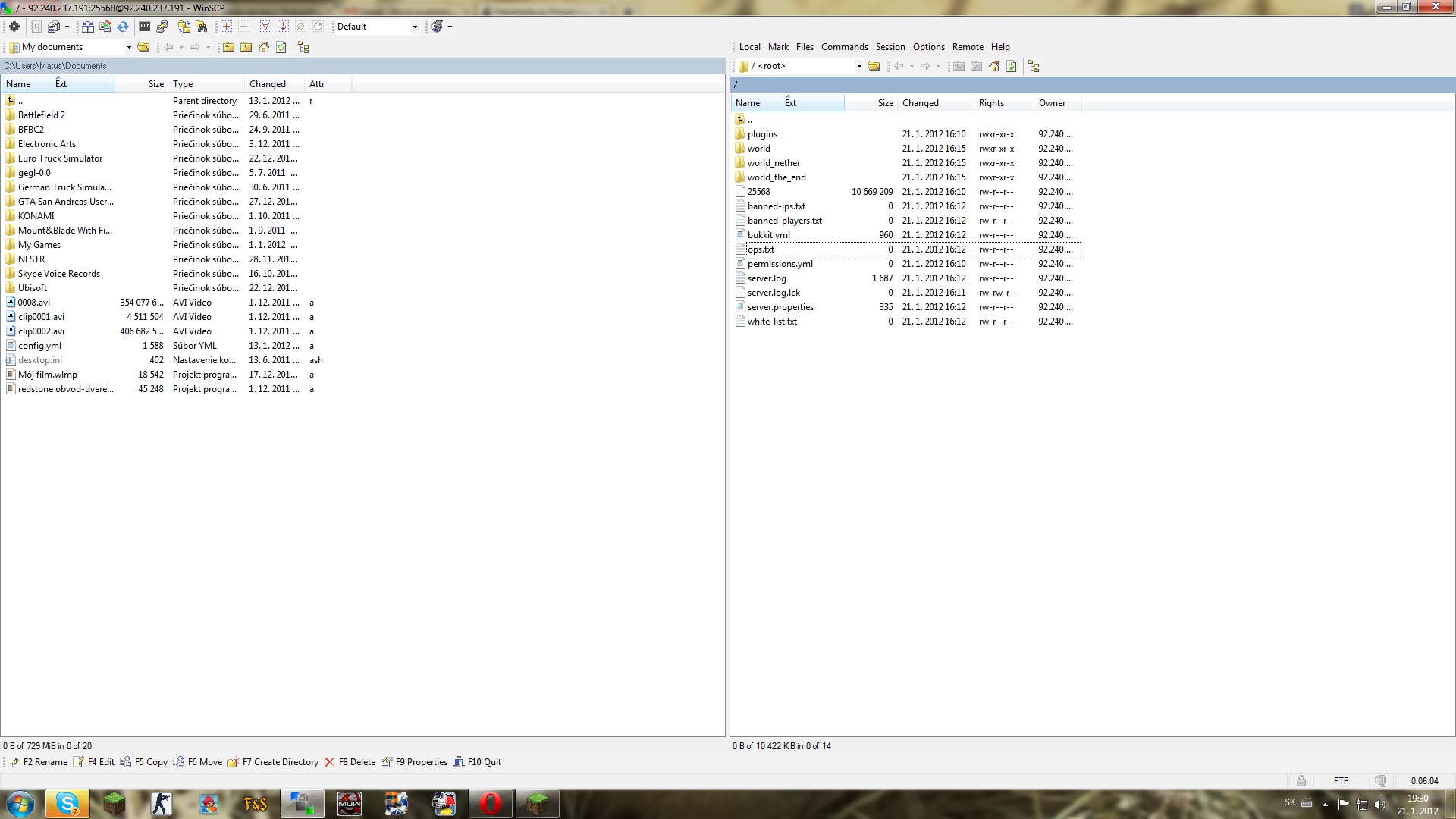Image resolution: width=1456 pixels, height=819 pixels.
Task: Click F2 Rename button
Action: (x=39, y=762)
